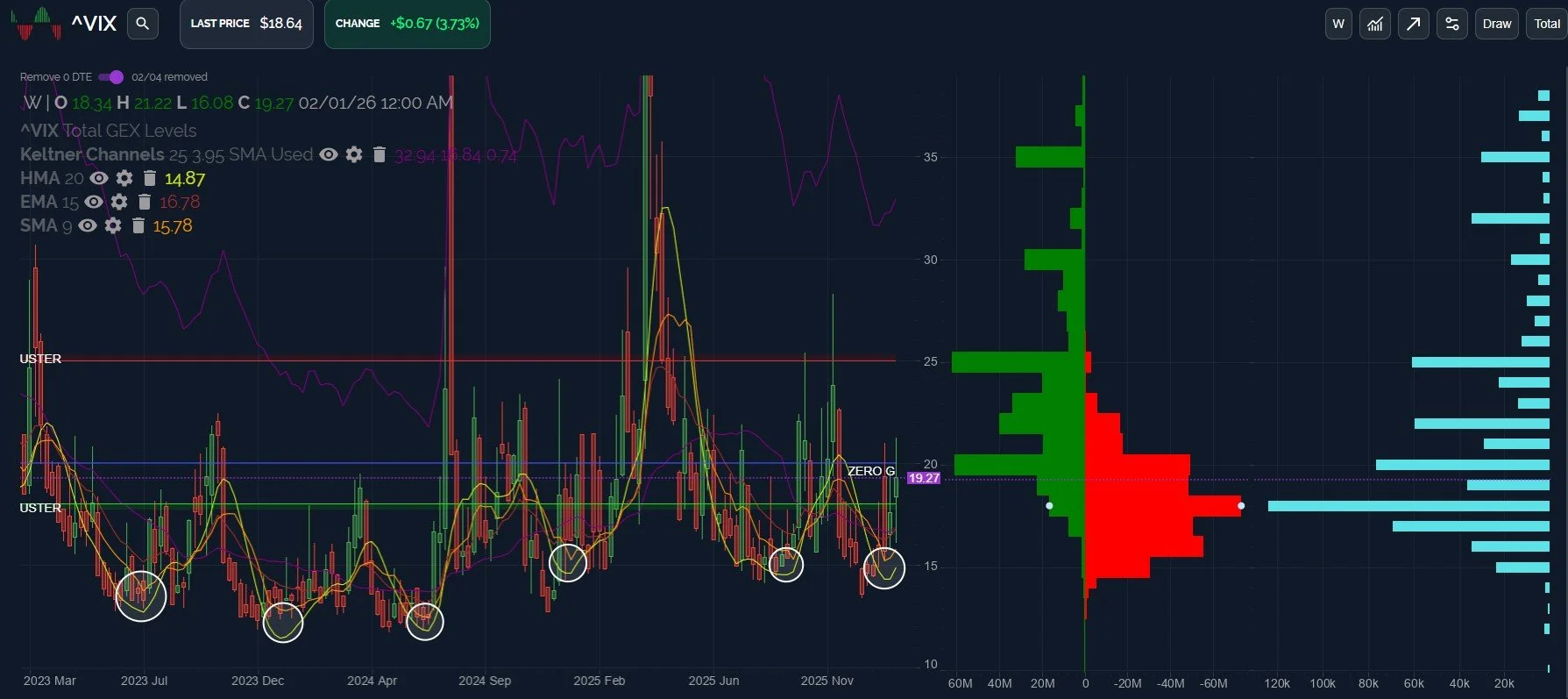The width and height of the screenshot is (1568, 699).
Task: Click the 15.78 SMA value
Action: point(173,226)
